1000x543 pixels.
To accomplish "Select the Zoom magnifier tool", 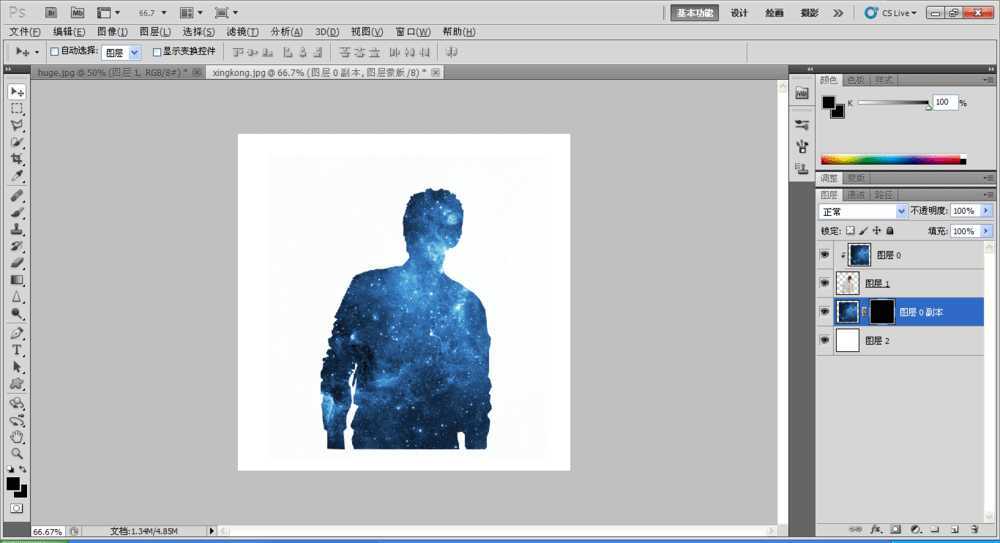I will click(x=17, y=453).
